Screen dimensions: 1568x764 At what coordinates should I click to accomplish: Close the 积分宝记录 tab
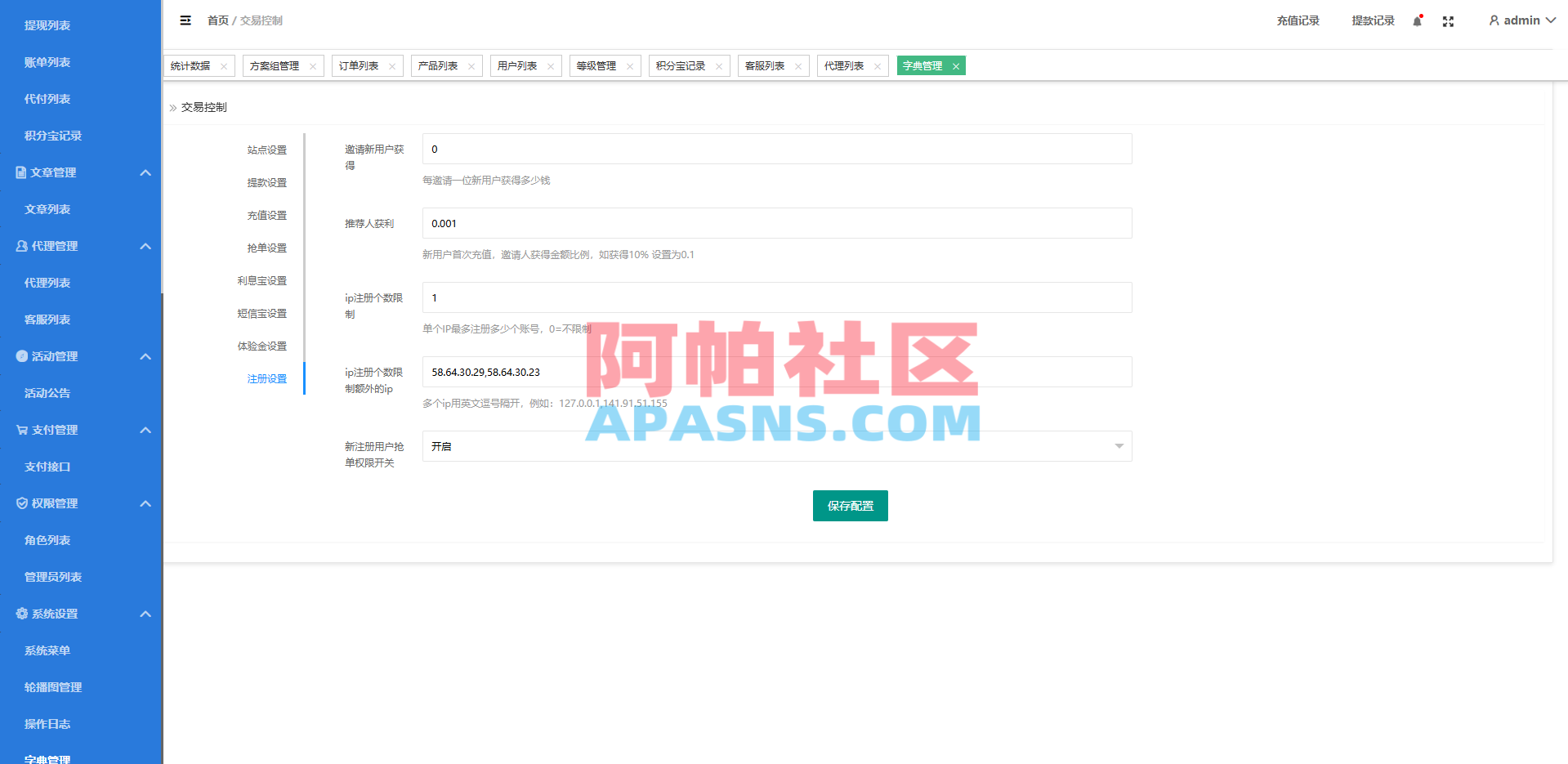click(719, 66)
